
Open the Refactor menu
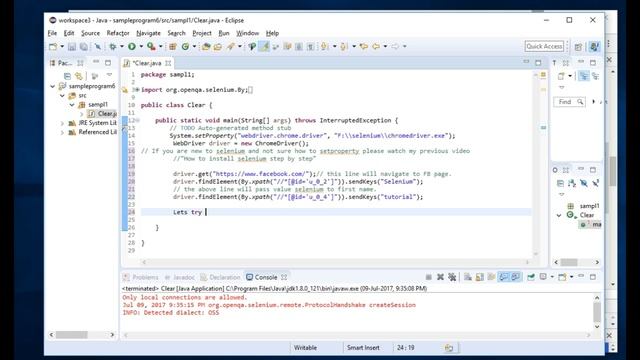coord(118,33)
